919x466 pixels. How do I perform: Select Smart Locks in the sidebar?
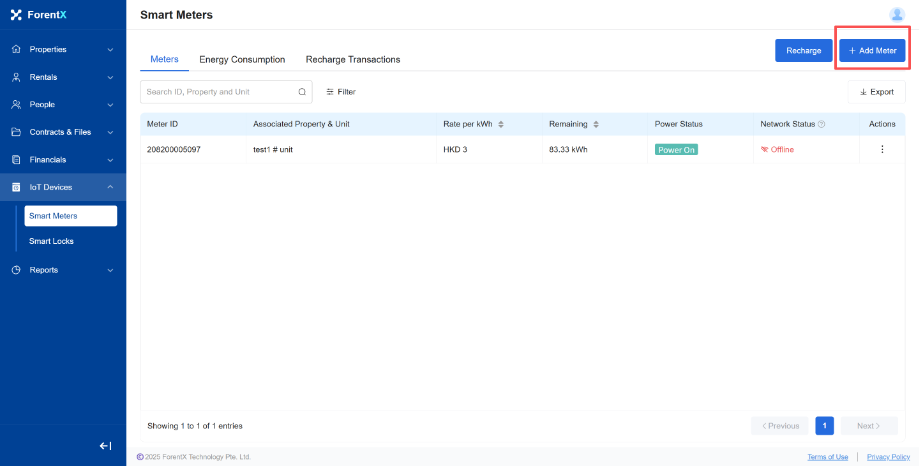coord(51,241)
